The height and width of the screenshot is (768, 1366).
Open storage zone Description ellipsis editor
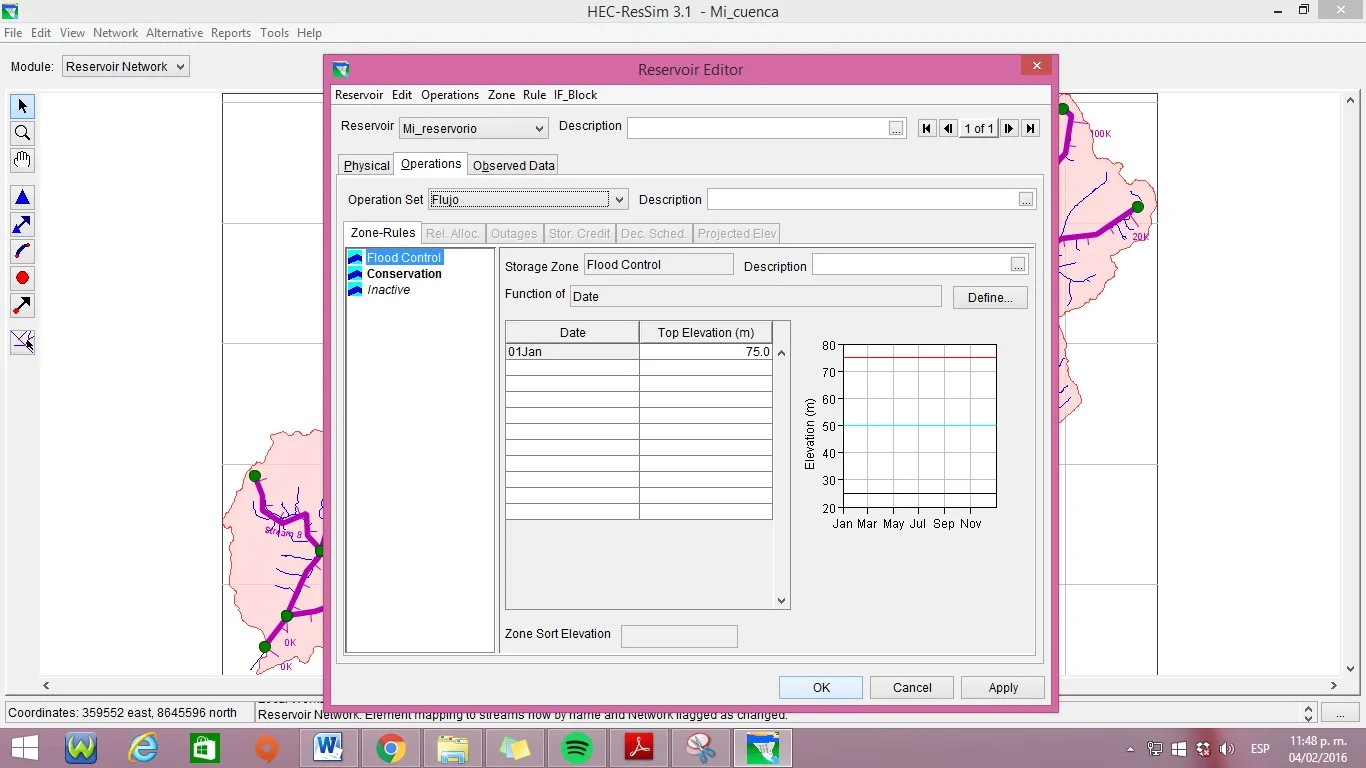click(x=1018, y=265)
